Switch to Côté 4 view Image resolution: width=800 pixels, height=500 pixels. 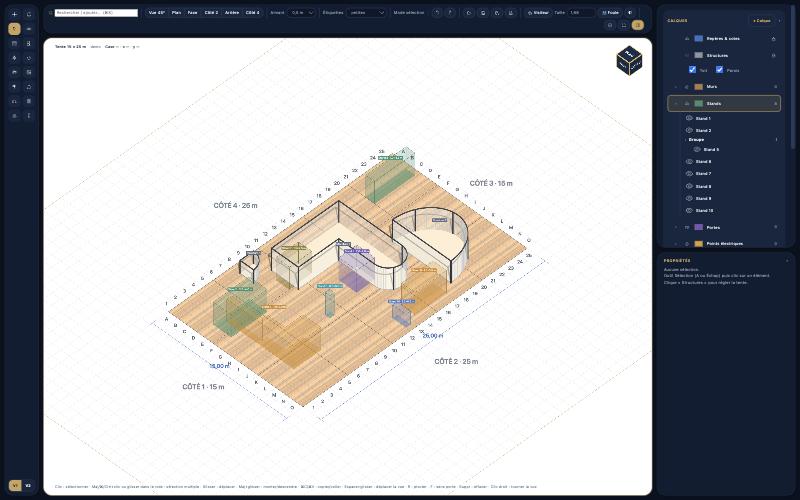click(x=253, y=13)
